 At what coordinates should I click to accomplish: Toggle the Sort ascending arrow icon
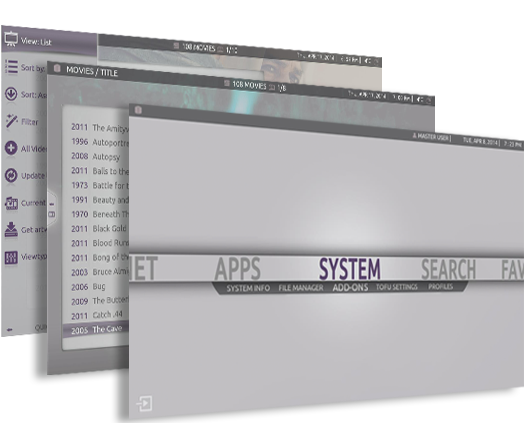(x=11, y=94)
